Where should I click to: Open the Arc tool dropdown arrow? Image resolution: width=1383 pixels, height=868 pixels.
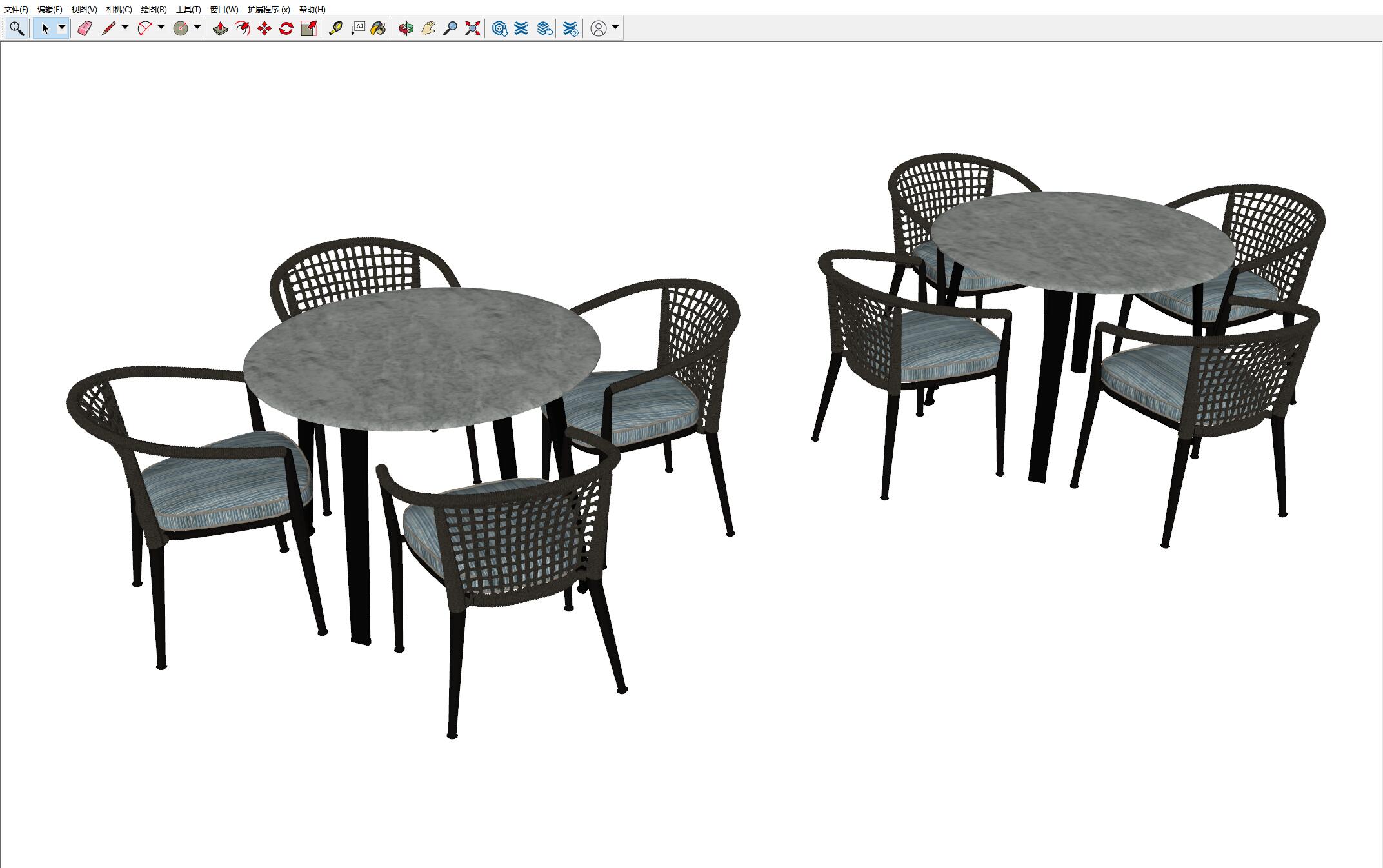(161, 28)
